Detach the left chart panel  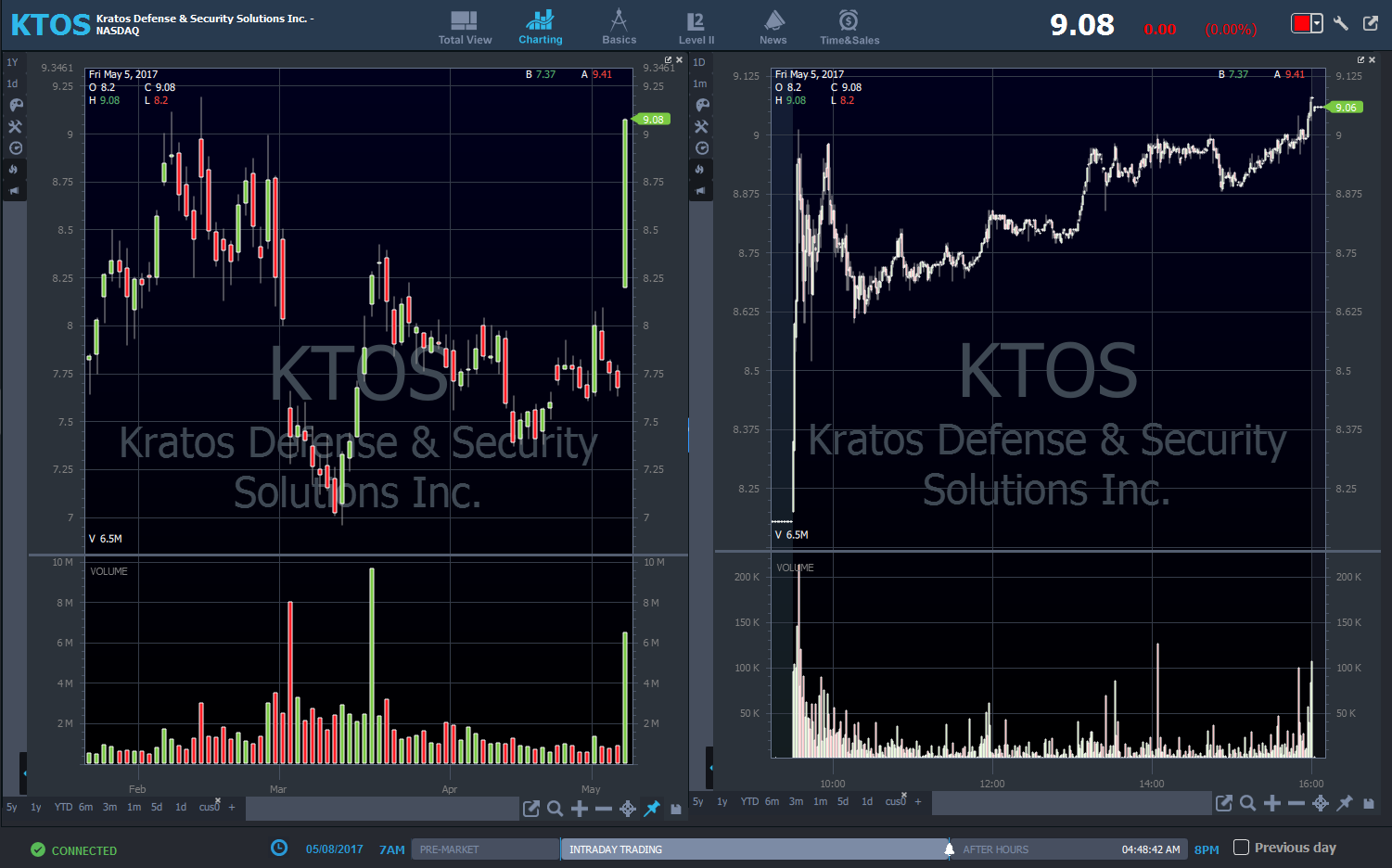point(668,60)
